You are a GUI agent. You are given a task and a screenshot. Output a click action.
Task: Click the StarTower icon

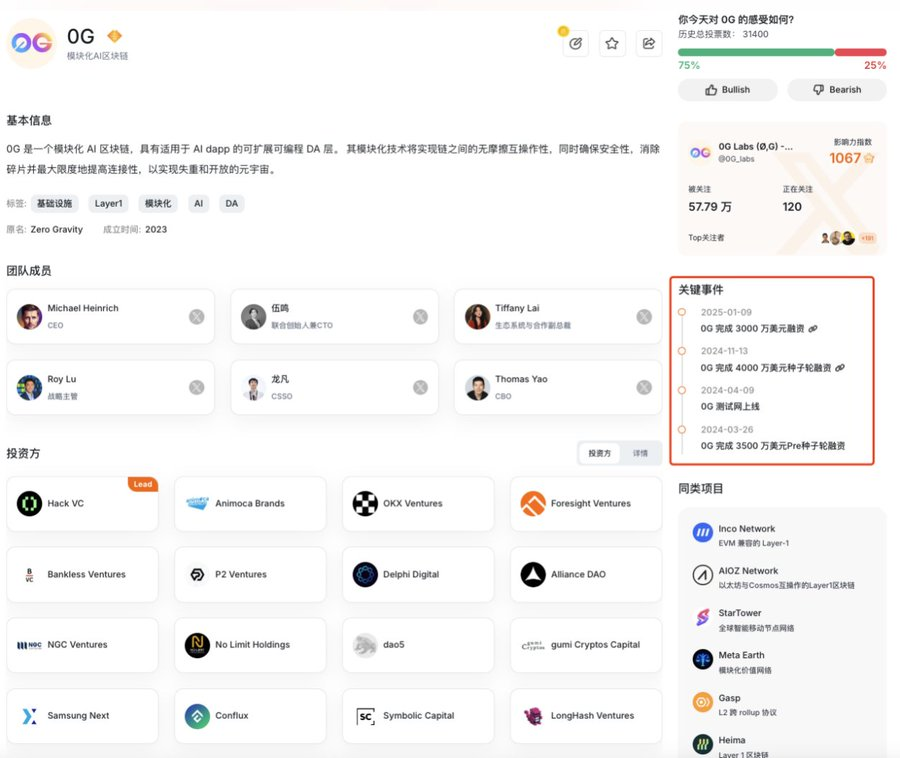coord(703,617)
